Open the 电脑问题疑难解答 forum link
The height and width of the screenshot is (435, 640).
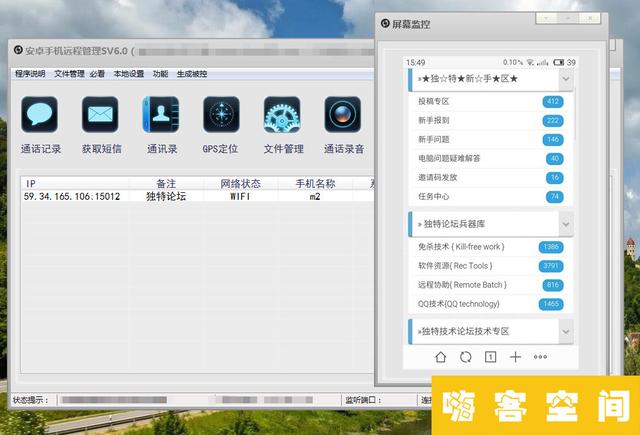449,158
